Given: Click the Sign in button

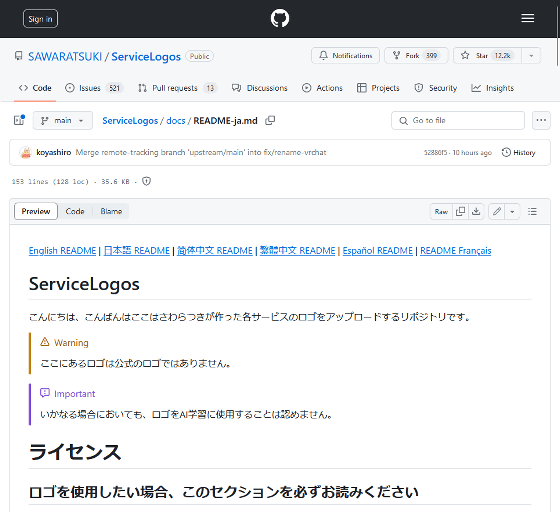Looking at the screenshot, I should 40,19.
